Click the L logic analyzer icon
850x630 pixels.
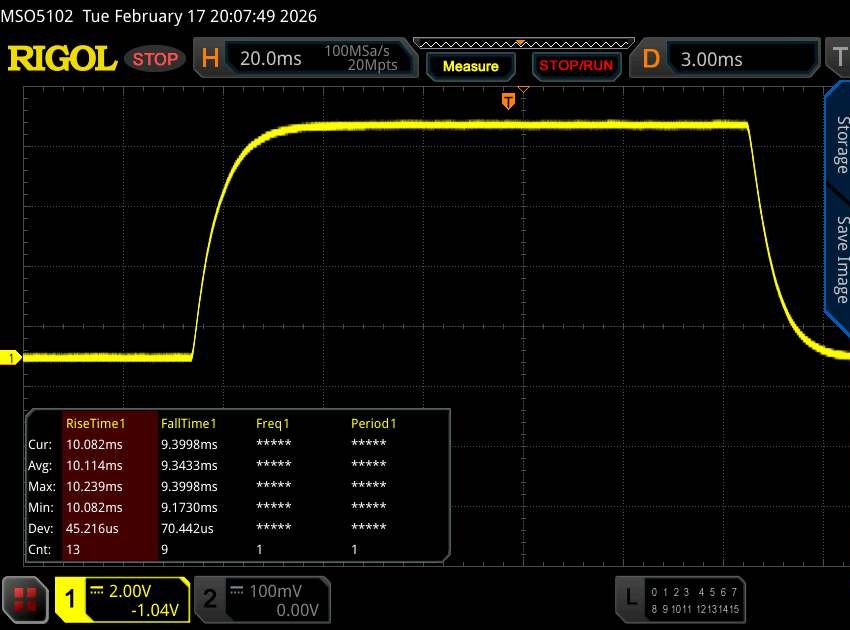[630, 598]
